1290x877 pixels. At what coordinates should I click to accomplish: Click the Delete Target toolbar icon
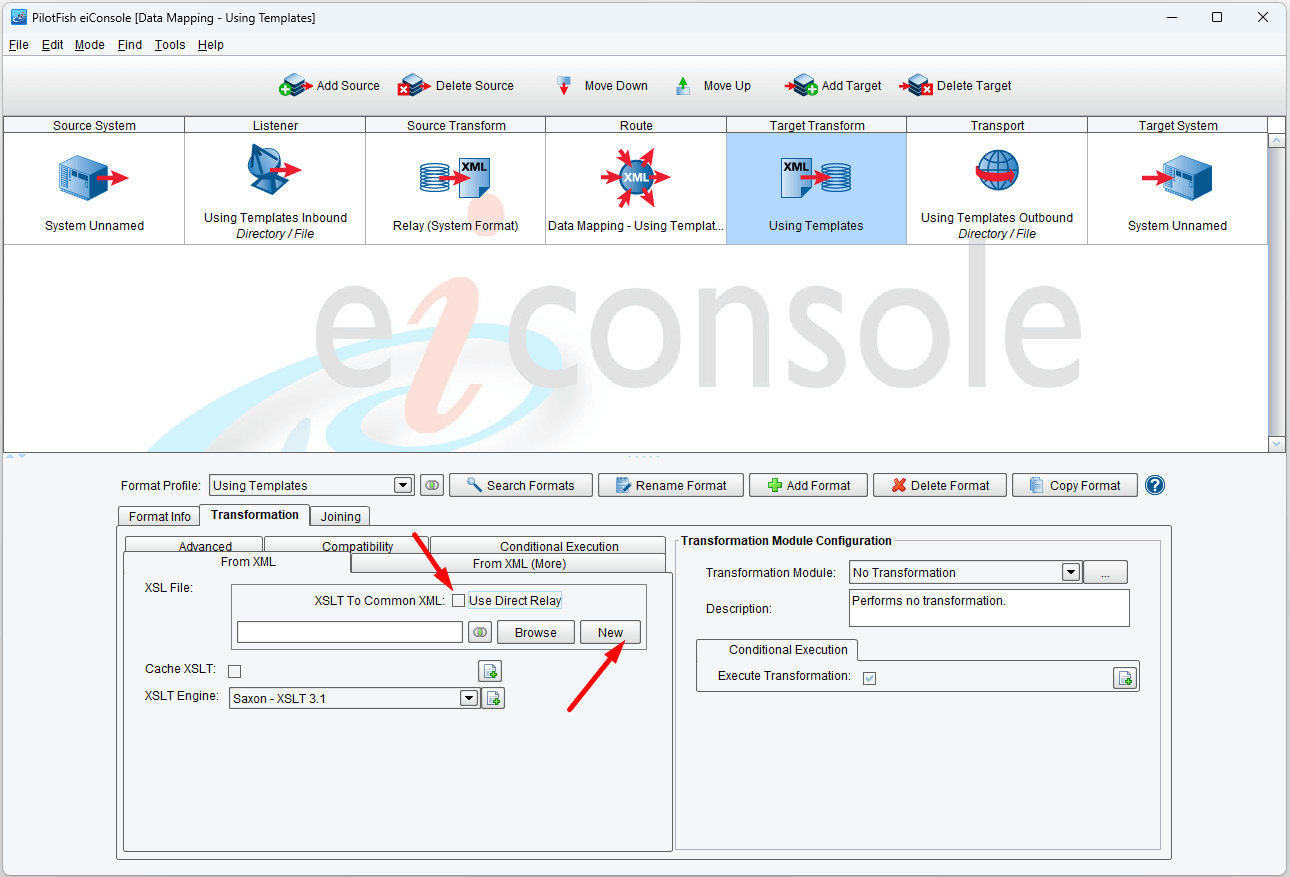coord(917,86)
